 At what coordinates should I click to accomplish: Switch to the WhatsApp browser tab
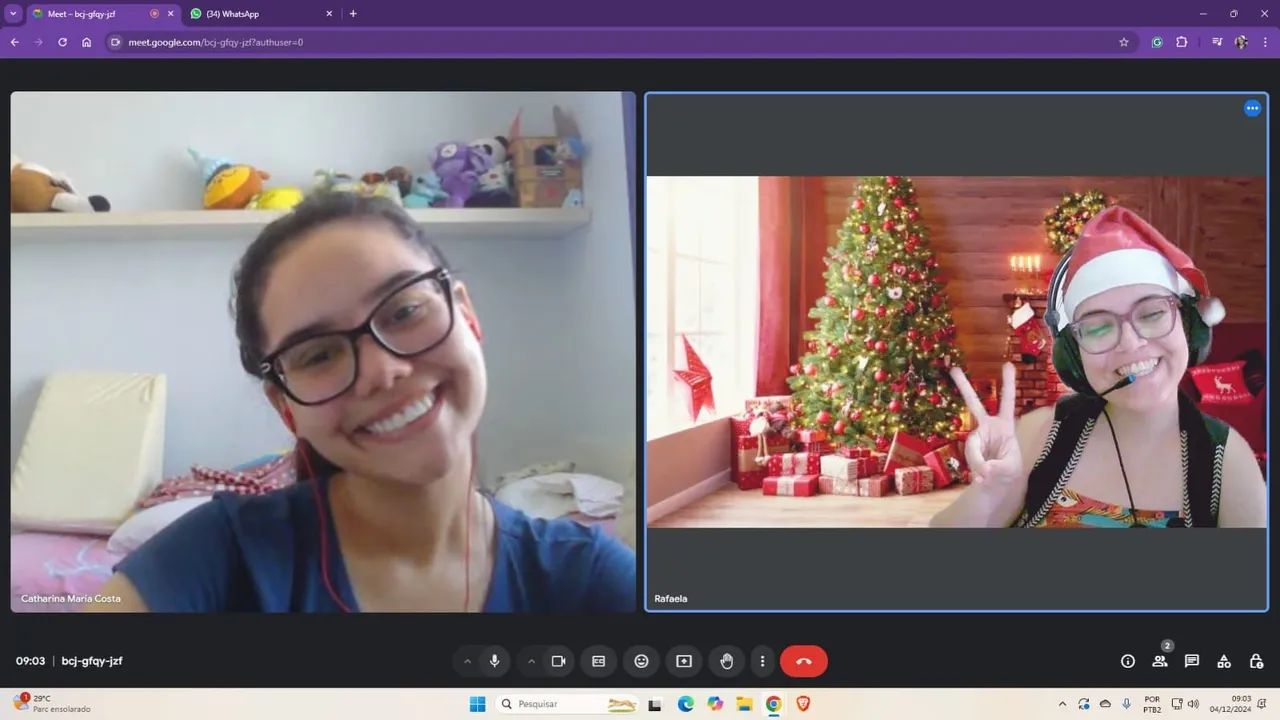pyautogui.click(x=260, y=14)
